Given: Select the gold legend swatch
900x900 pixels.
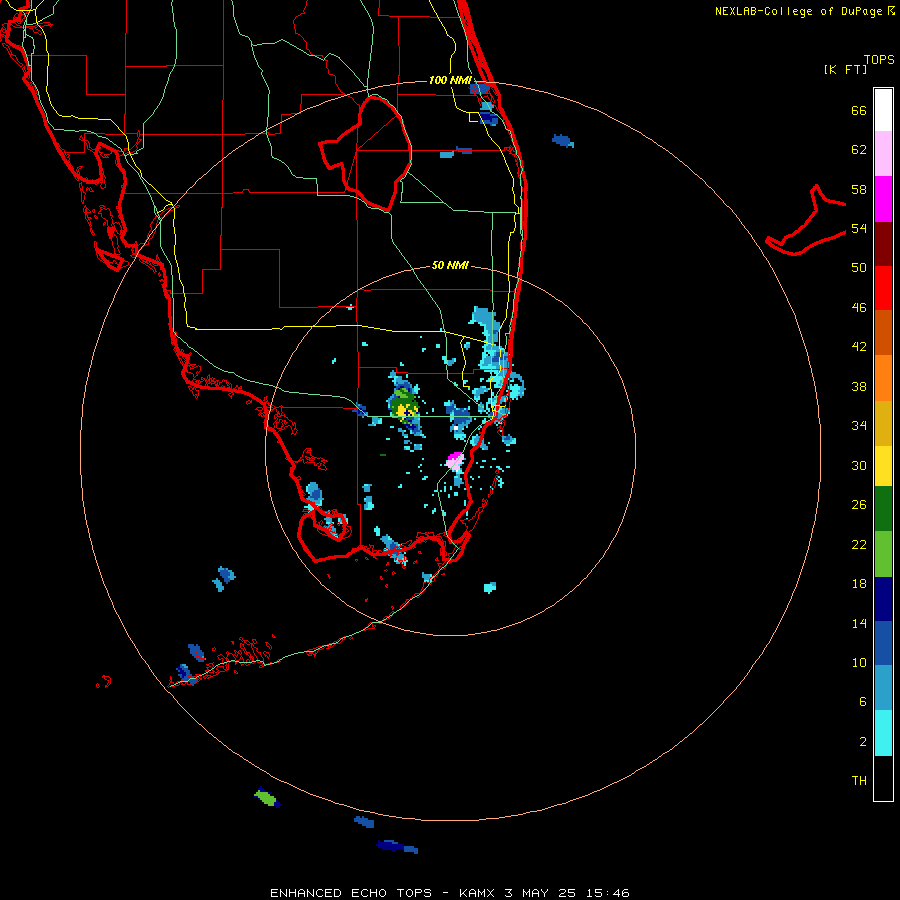Looking at the screenshot, I should pos(883,424).
